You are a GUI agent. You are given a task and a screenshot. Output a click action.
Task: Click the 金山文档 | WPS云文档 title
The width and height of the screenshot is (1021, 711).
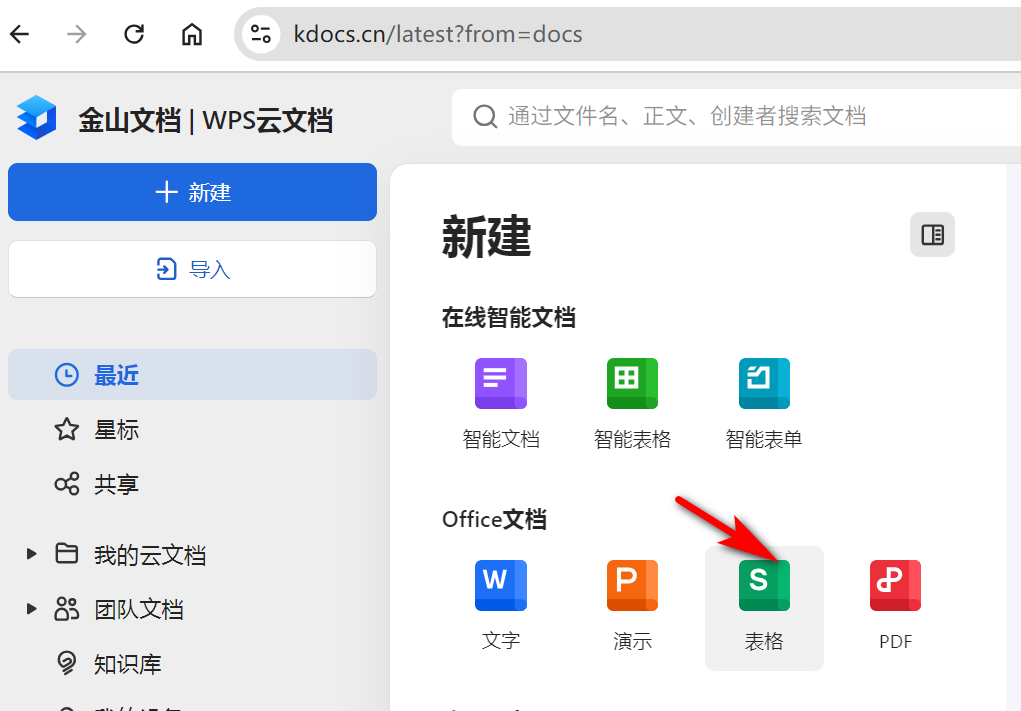206,120
